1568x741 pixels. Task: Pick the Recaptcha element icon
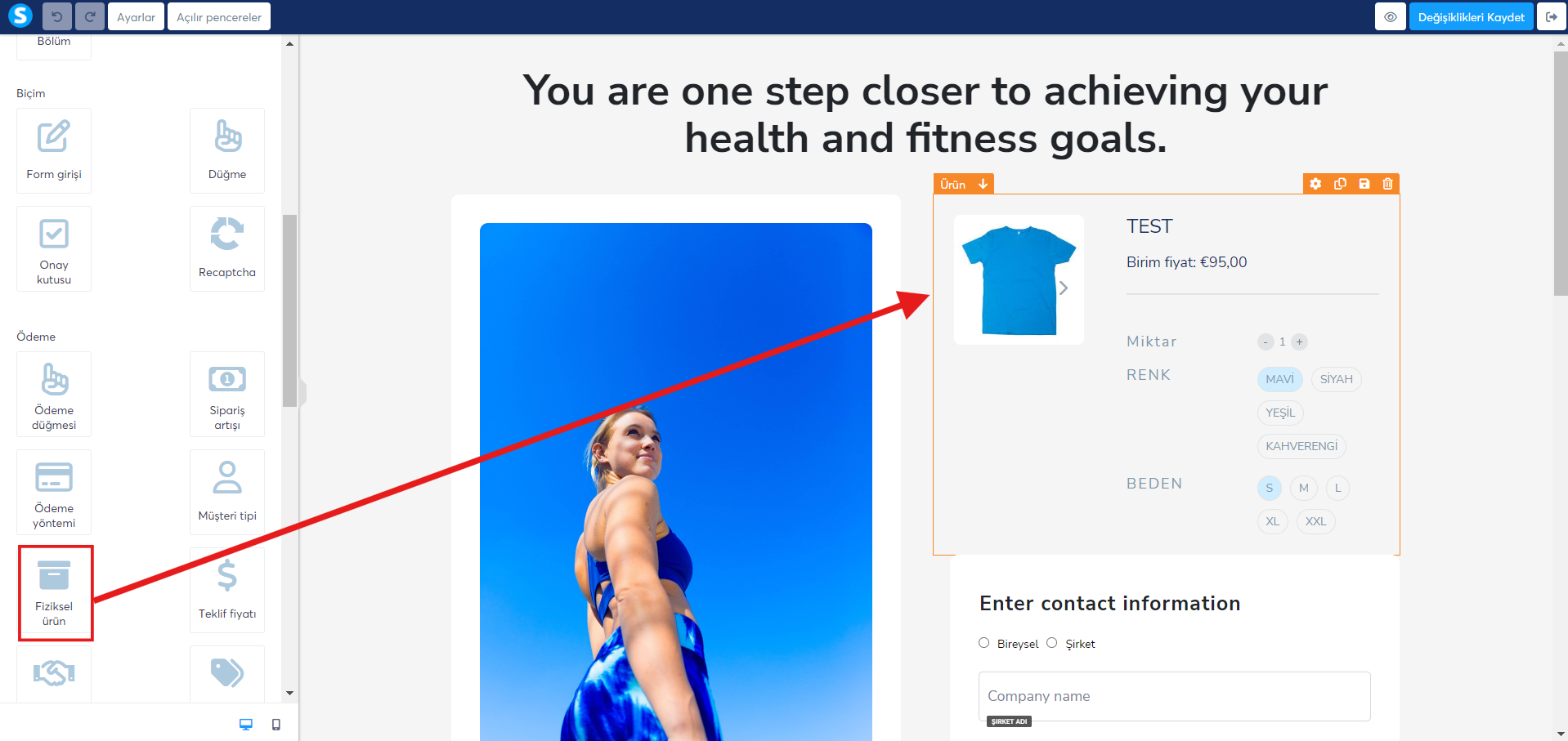(227, 234)
